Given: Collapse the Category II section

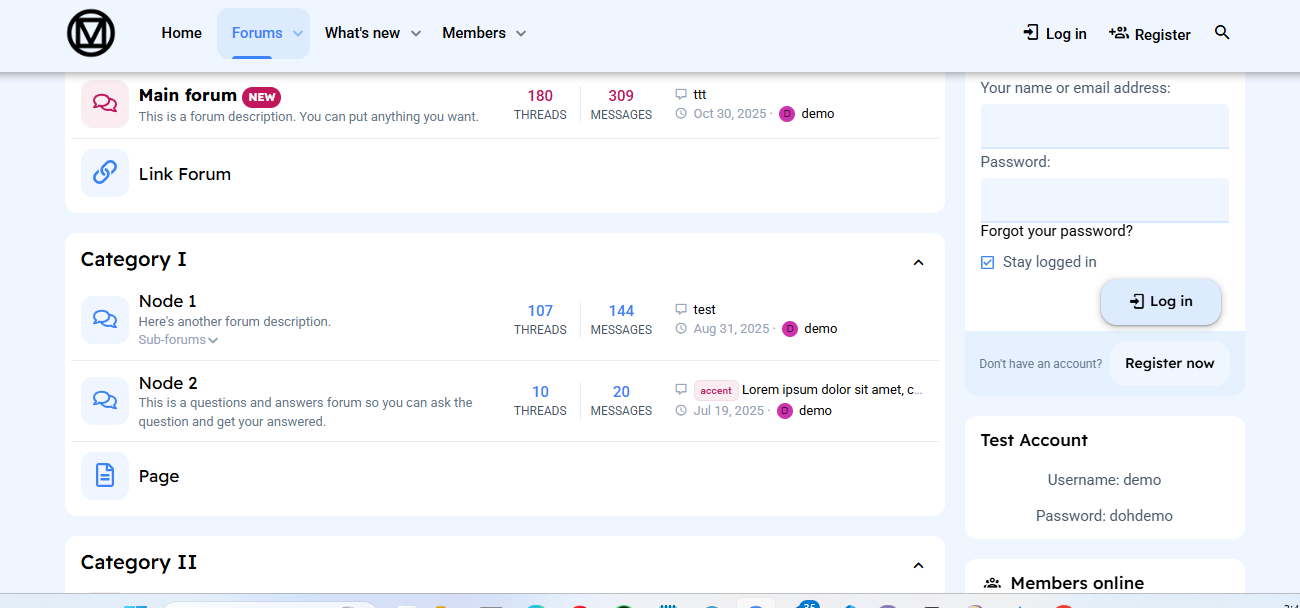Looking at the screenshot, I should tap(919, 565).
